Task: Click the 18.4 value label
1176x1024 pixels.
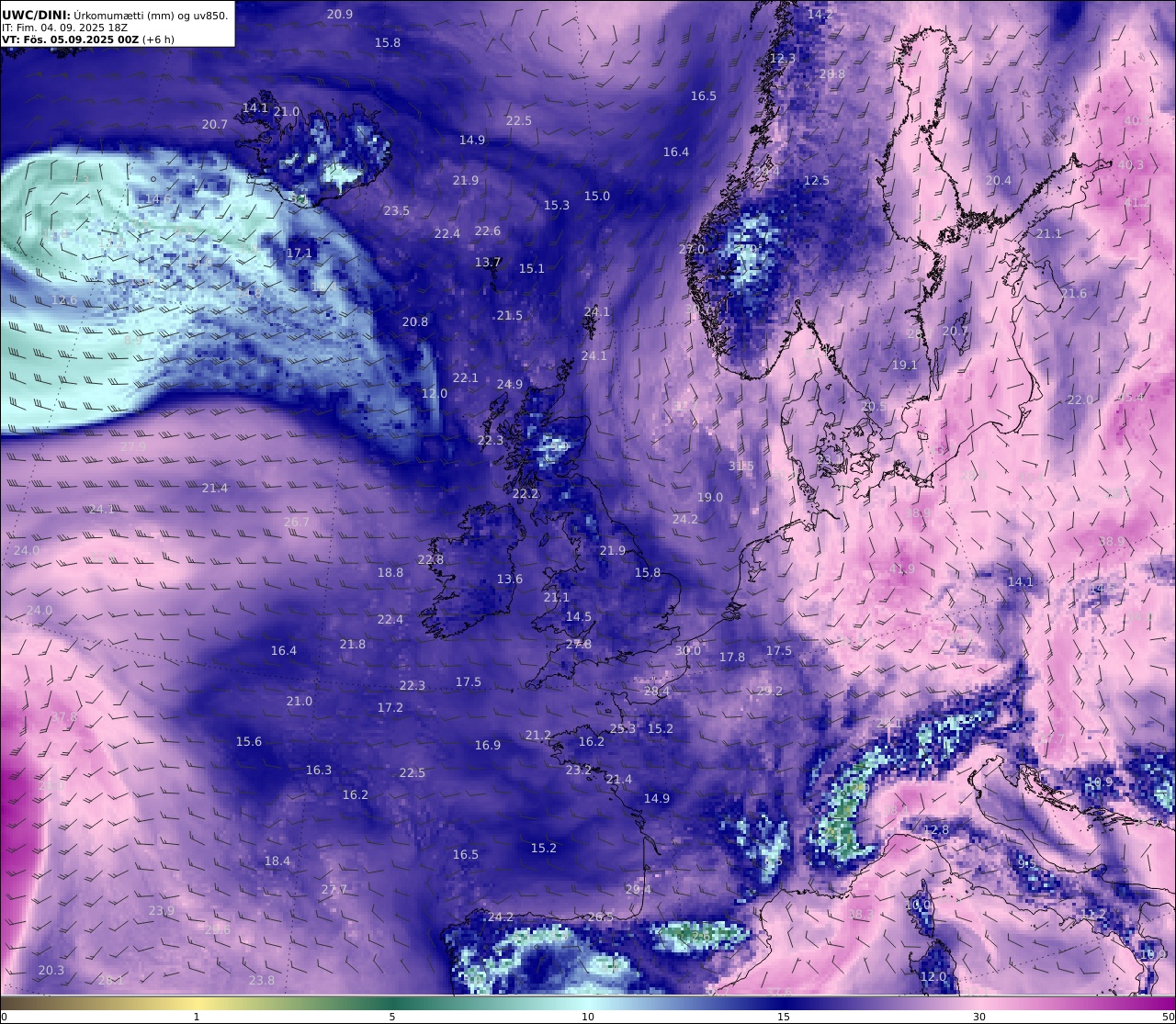Action: coord(277,861)
